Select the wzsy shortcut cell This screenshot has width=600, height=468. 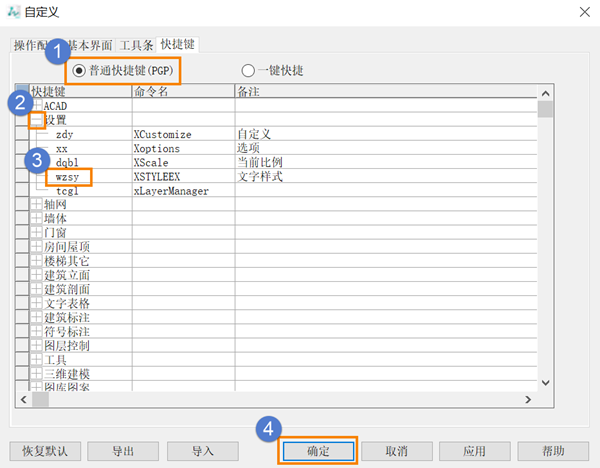click(81, 177)
